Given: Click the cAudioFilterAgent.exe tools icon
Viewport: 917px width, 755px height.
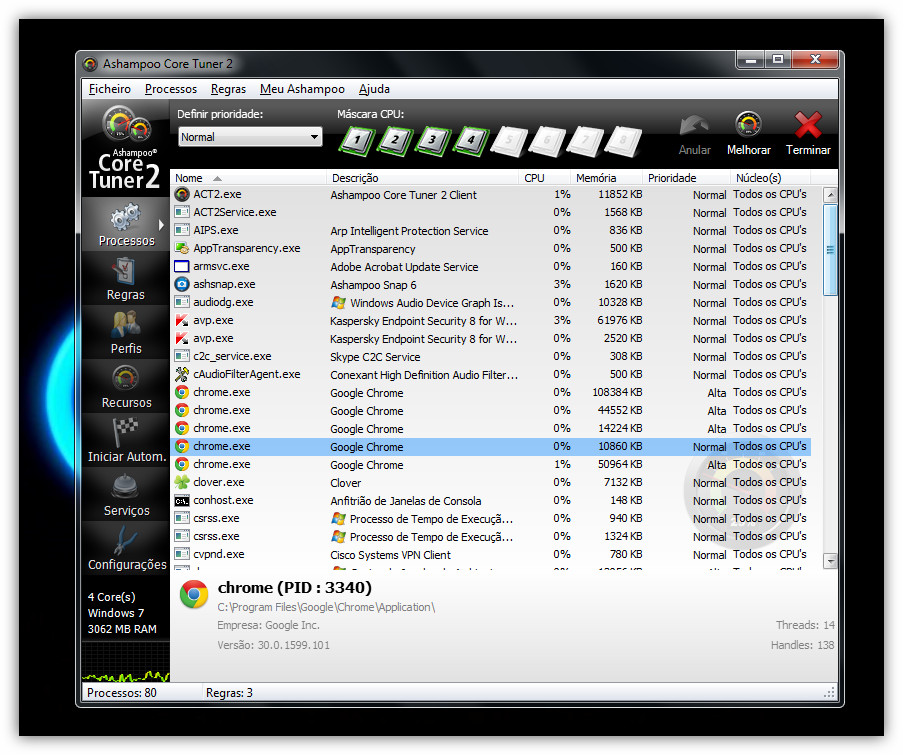Looking at the screenshot, I should pyautogui.click(x=182, y=375).
